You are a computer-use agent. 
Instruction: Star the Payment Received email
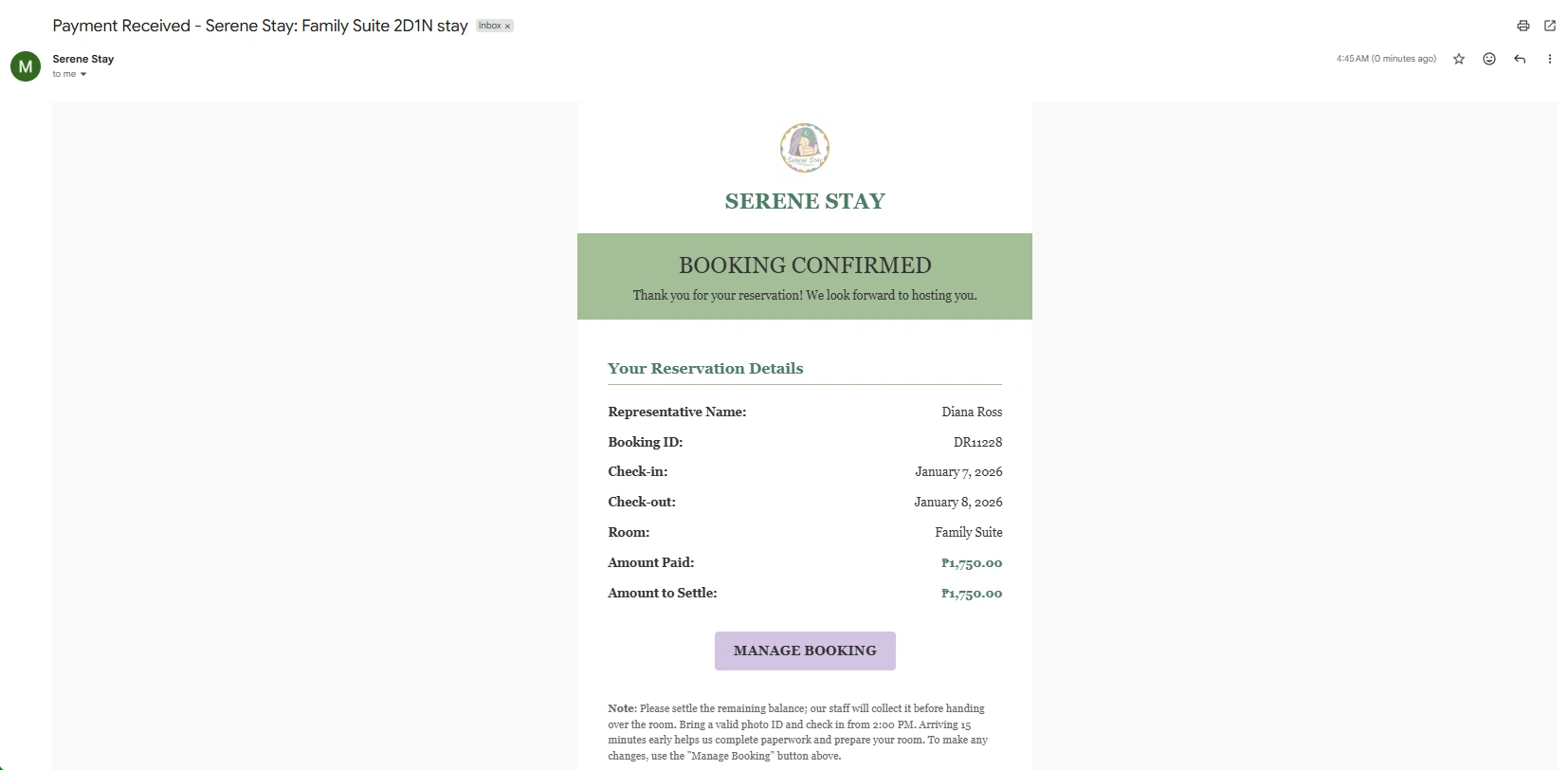click(x=1458, y=59)
